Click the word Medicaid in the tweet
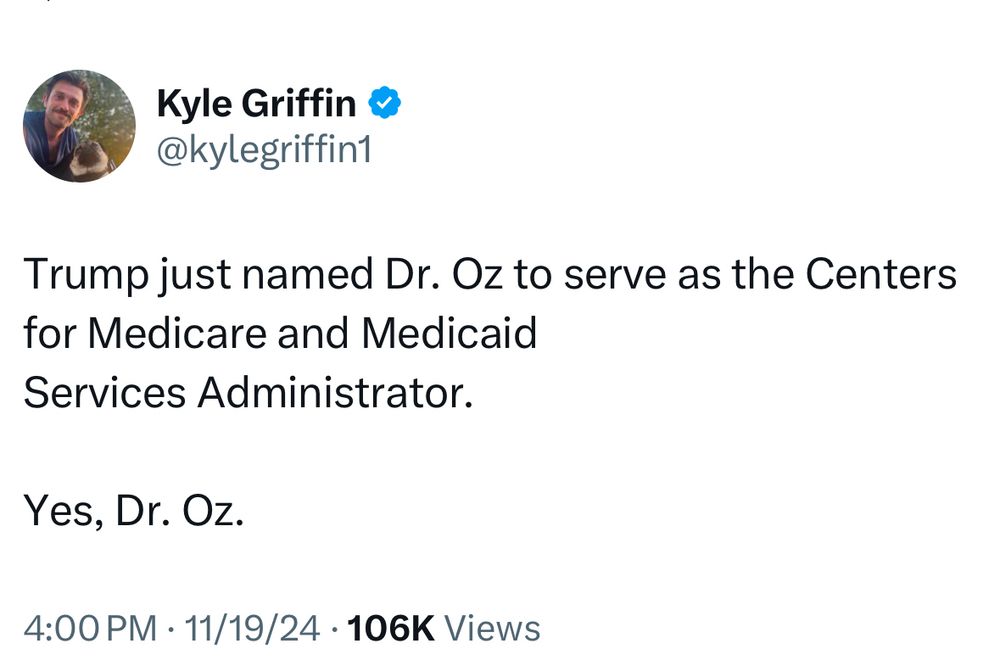This screenshot has height=667, width=1000. [449, 333]
